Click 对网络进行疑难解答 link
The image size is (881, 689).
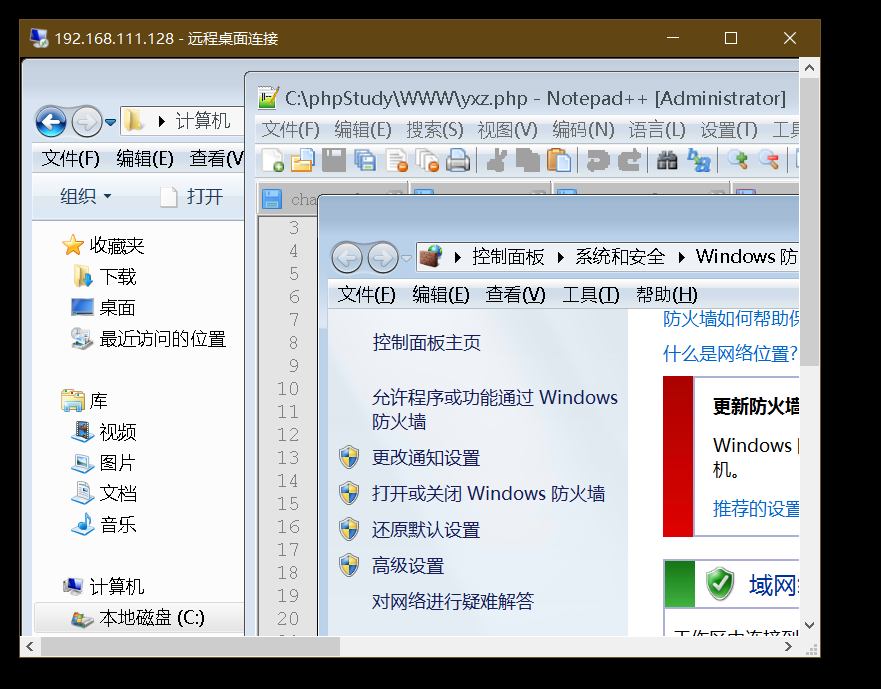coord(453,602)
